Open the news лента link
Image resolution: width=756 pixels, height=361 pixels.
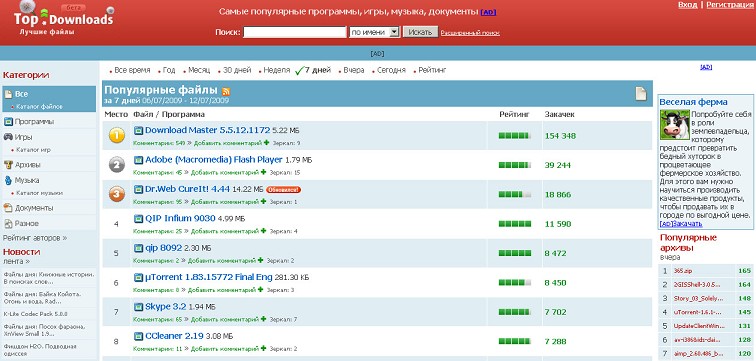pyautogui.click(x=16, y=261)
